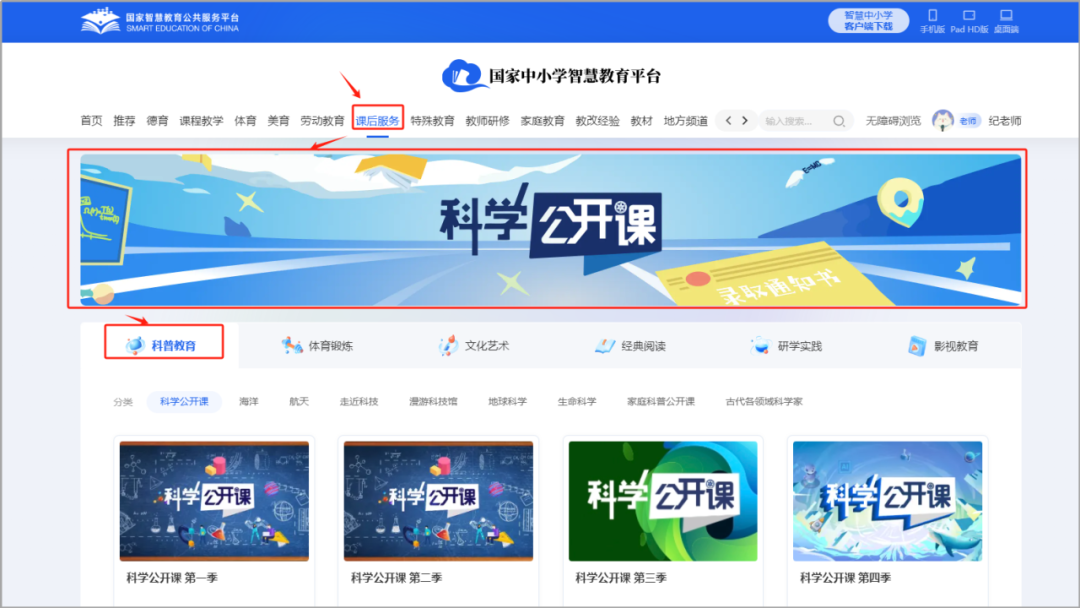Open 无障碍浏览 accessibility mode
The width and height of the screenshot is (1080, 608).
pos(893,119)
